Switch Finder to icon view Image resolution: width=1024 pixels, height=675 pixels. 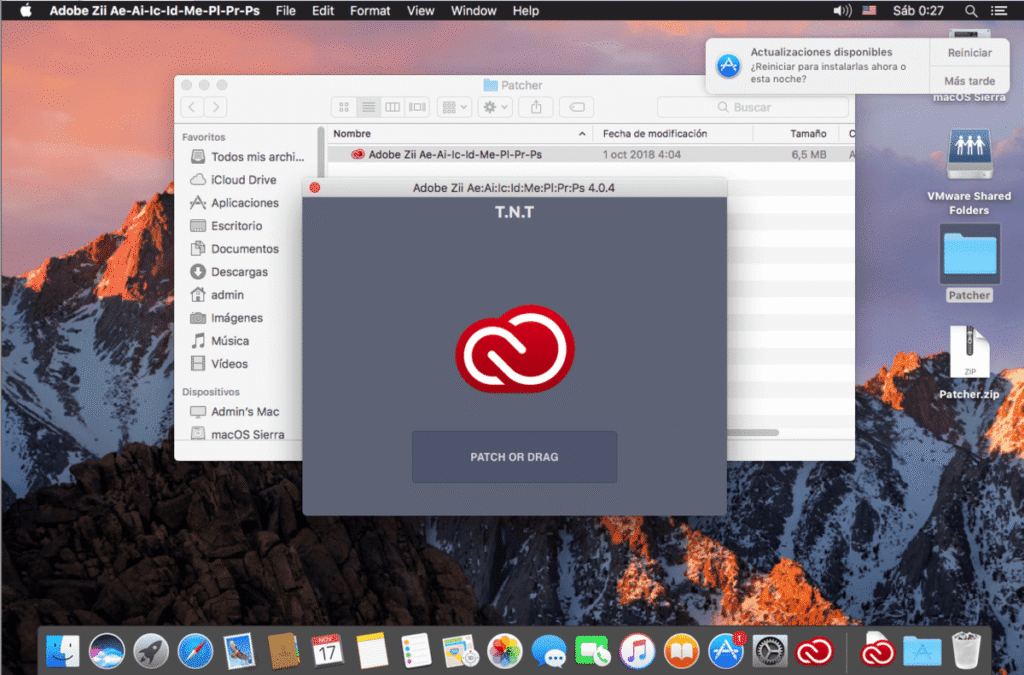[x=344, y=107]
